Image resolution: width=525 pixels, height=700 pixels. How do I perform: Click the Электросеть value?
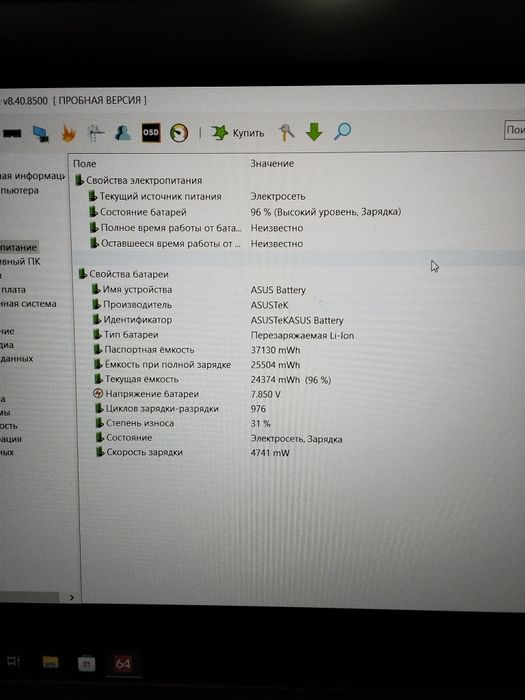(x=278, y=196)
